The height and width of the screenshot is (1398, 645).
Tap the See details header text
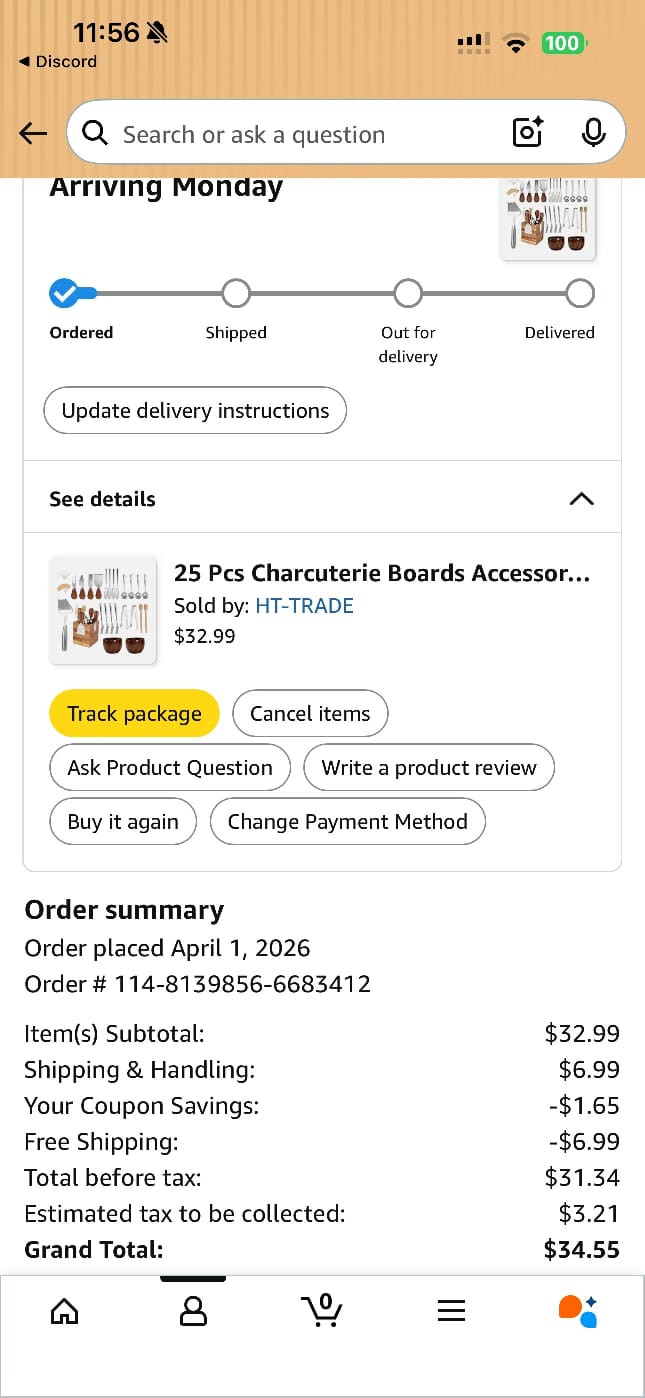coord(103,499)
